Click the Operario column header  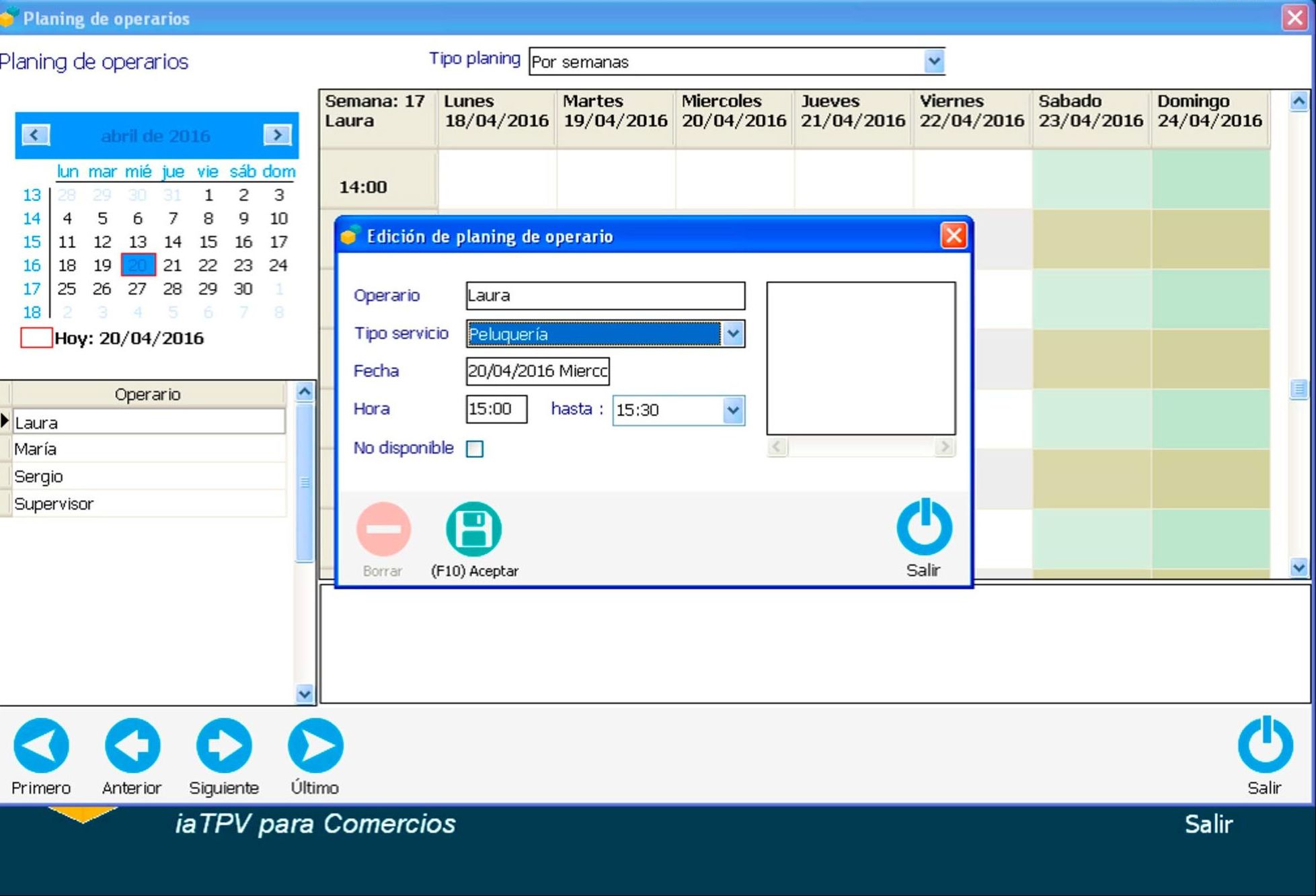pyautogui.click(x=148, y=394)
